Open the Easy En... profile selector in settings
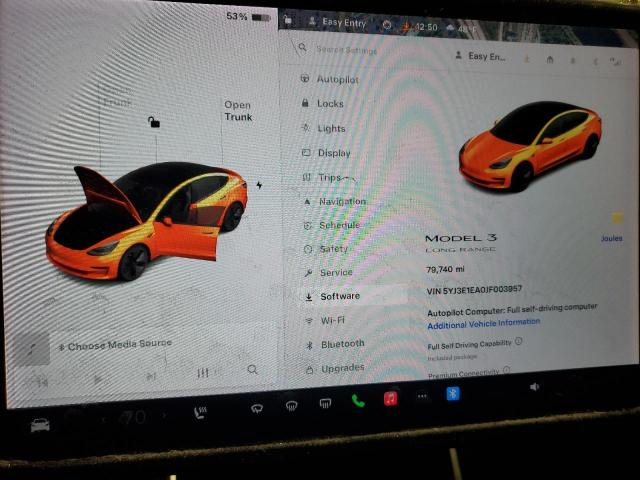Screen dimensions: 640x480 480,56
